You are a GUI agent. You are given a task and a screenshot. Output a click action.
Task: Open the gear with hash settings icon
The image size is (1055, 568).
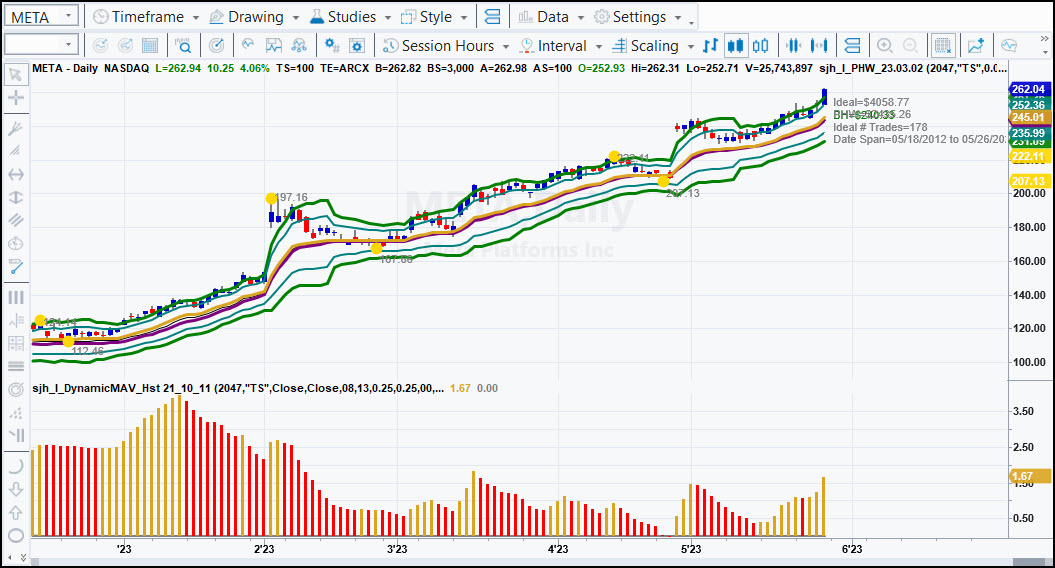[x=332, y=46]
